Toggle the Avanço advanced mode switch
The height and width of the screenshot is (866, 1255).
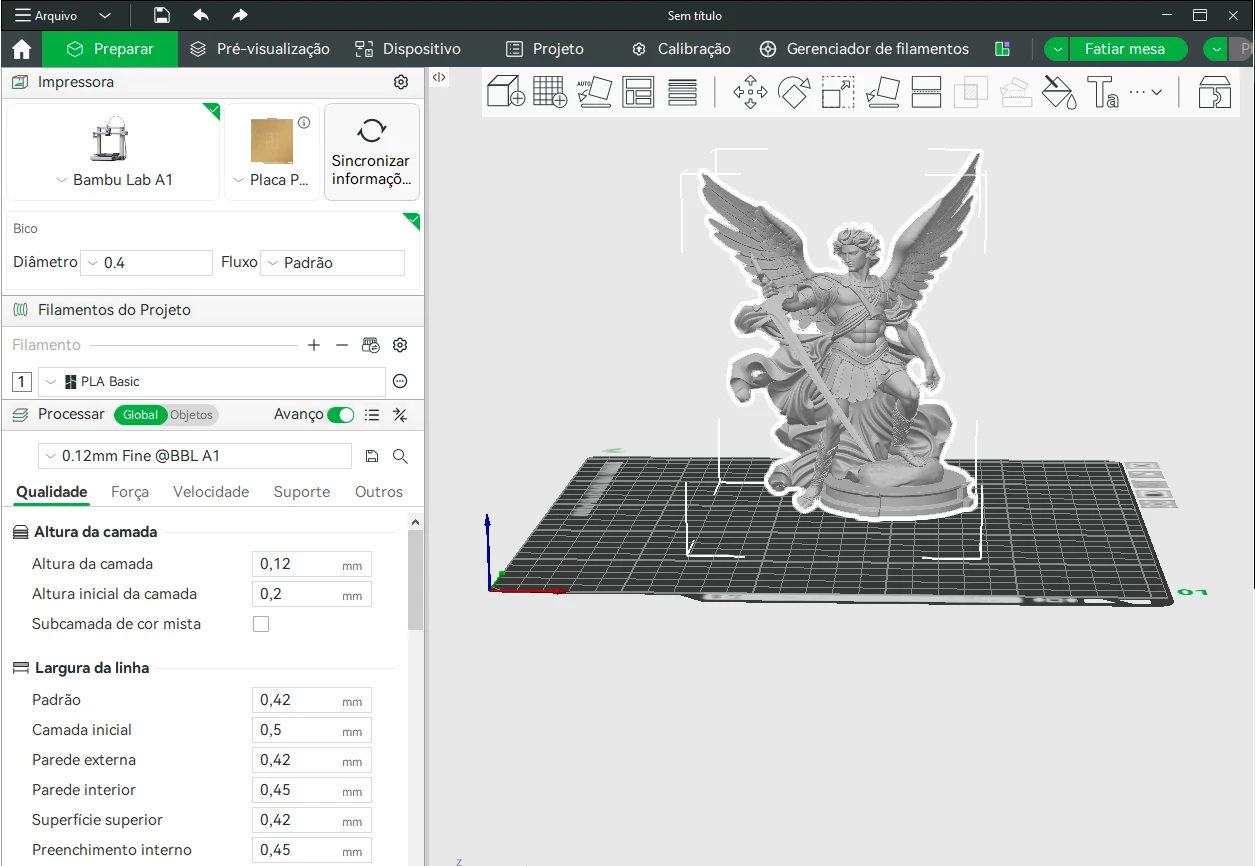point(341,415)
